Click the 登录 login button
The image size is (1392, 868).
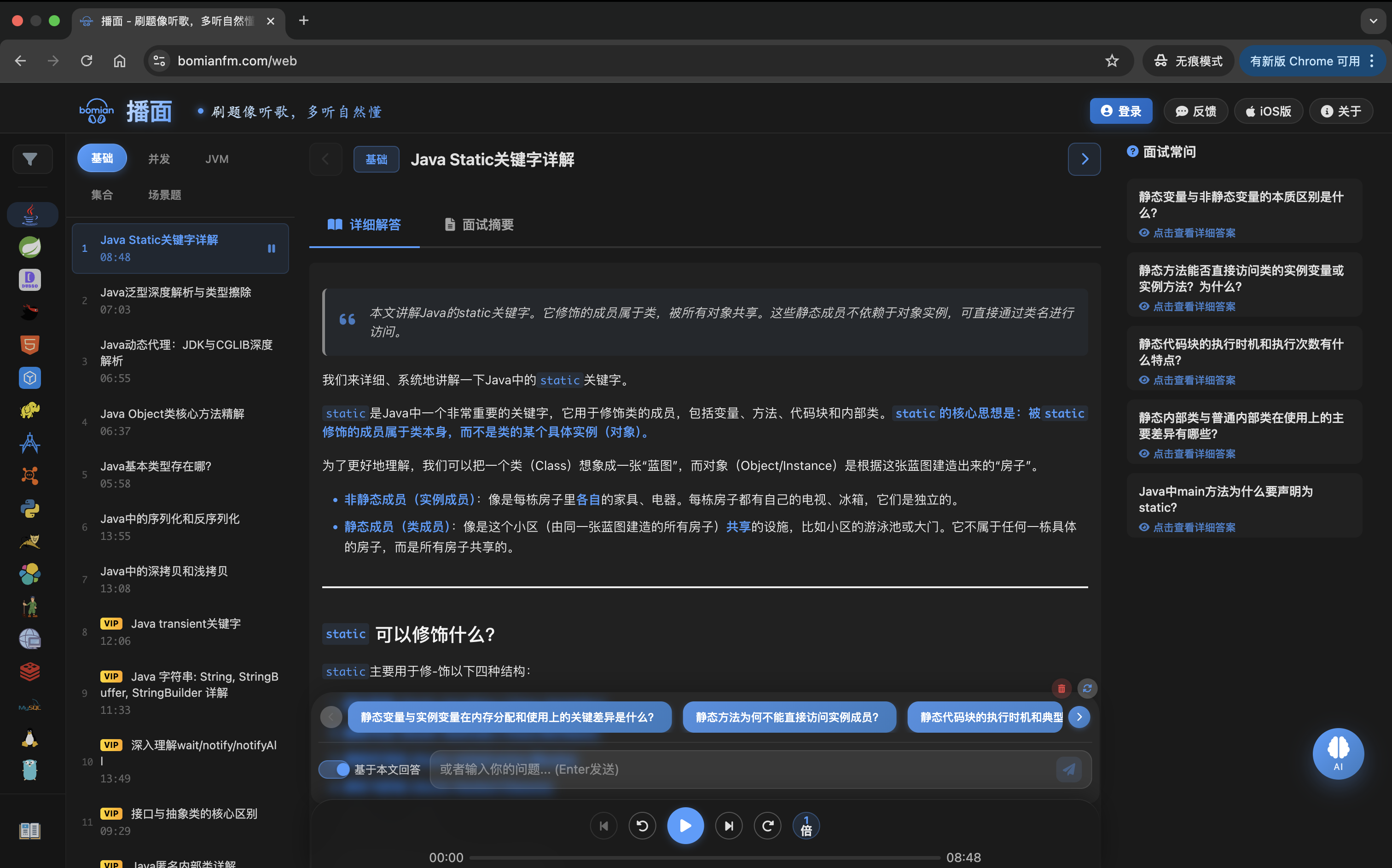[1120, 111]
